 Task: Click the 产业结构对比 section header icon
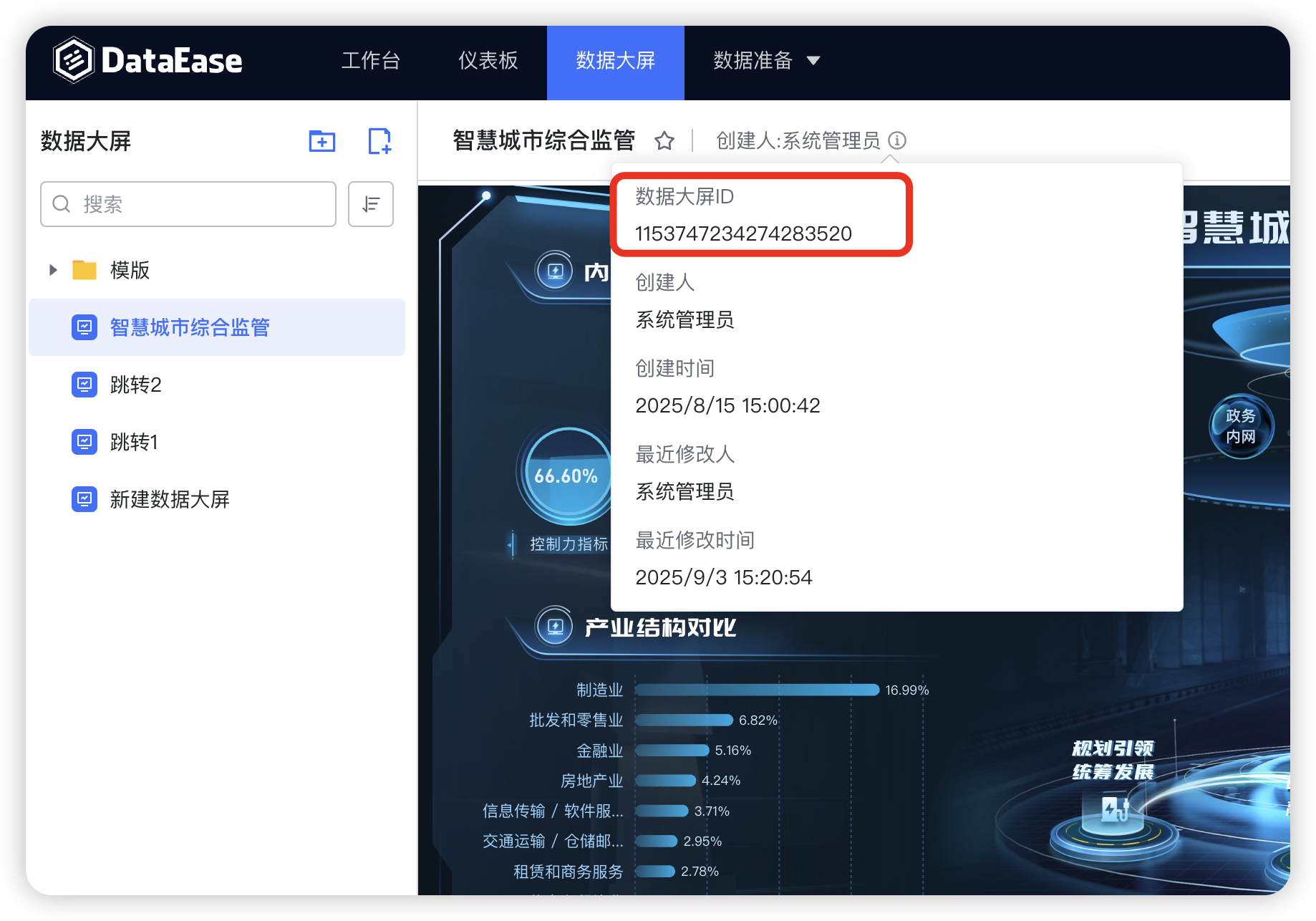point(555,627)
